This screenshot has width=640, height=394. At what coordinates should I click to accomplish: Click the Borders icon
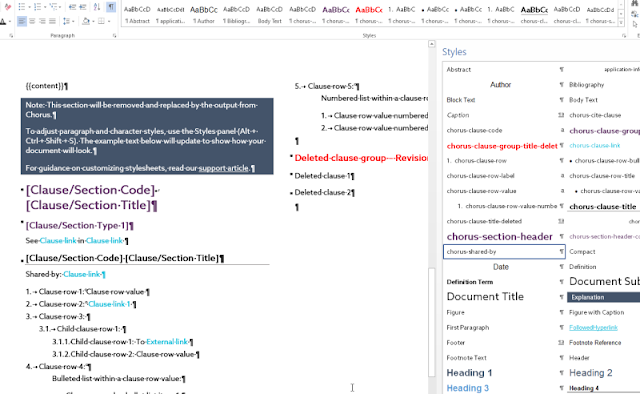coord(101,21)
